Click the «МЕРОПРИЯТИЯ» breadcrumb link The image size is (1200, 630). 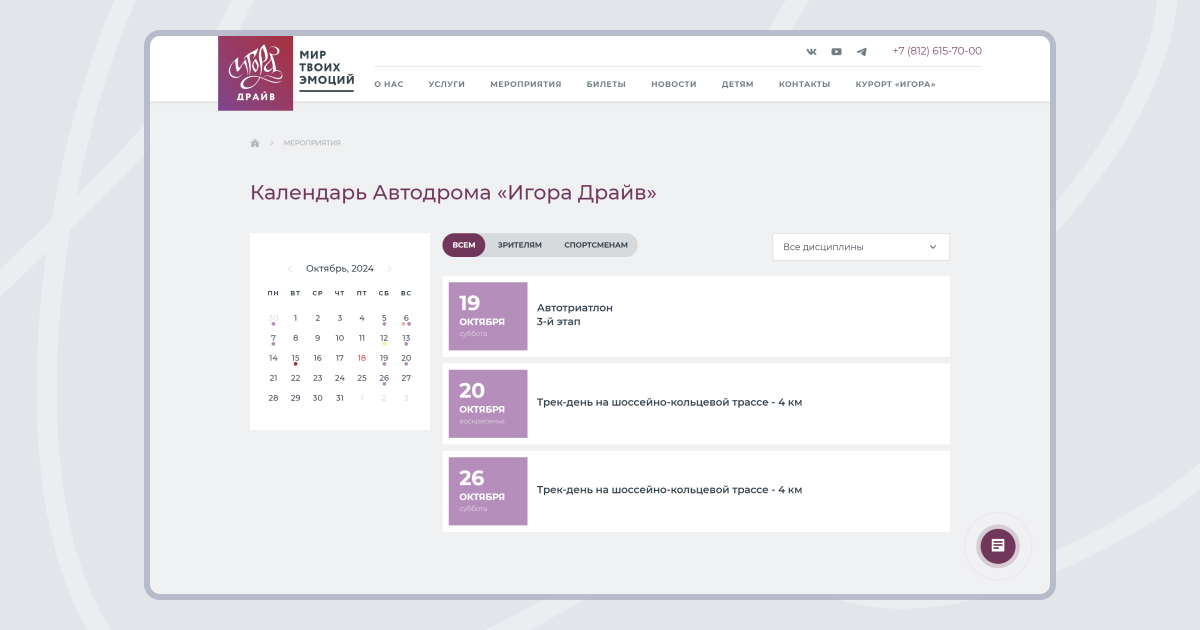312,143
